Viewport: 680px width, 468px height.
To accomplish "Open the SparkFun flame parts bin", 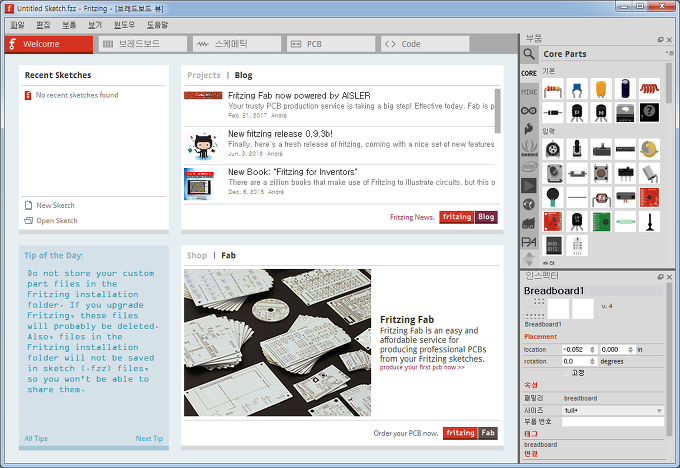I will pos(529,129).
